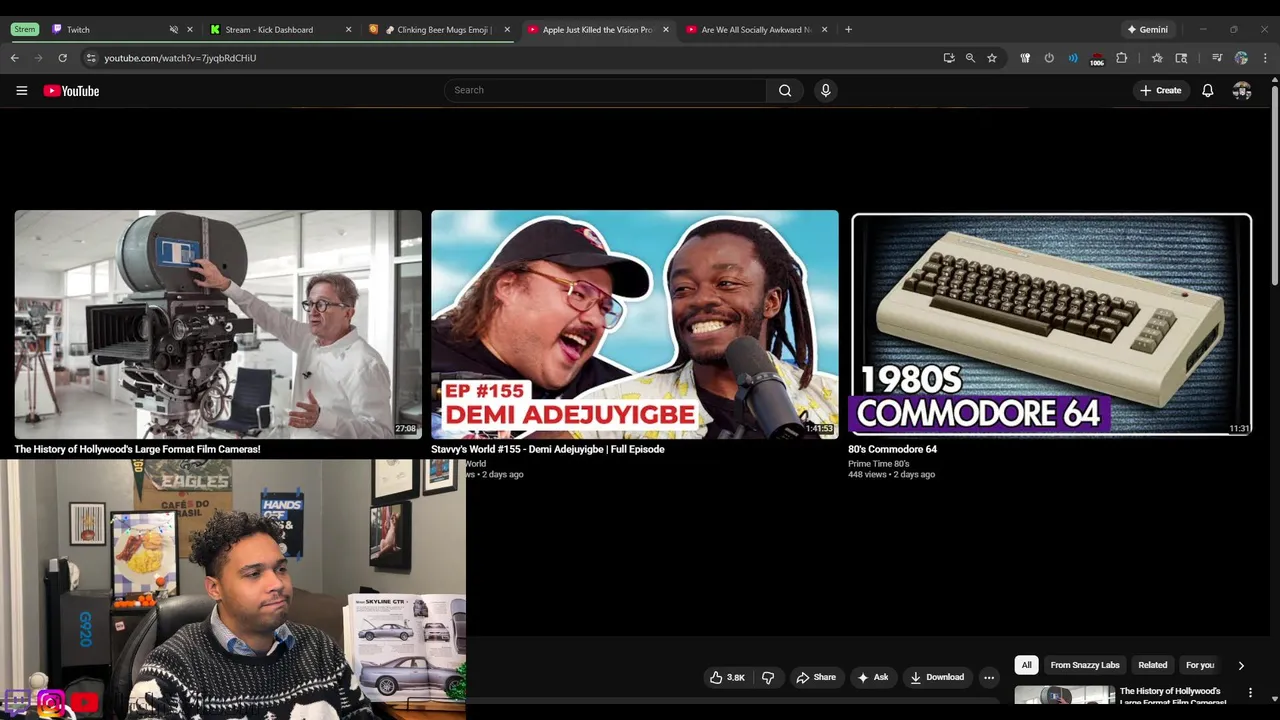The image size is (1280, 720).
Task: Like the video with 3.8K likes
Action: point(727,677)
